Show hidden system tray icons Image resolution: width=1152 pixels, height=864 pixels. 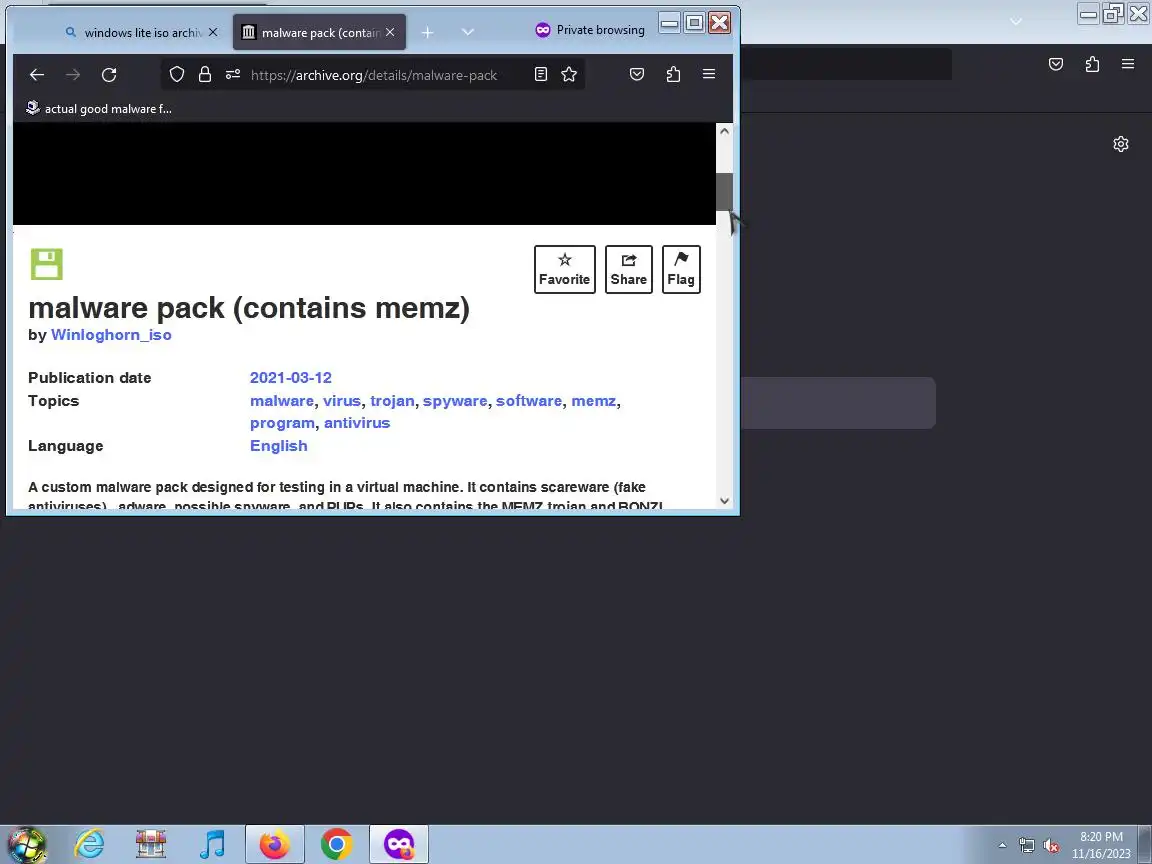tap(1002, 846)
